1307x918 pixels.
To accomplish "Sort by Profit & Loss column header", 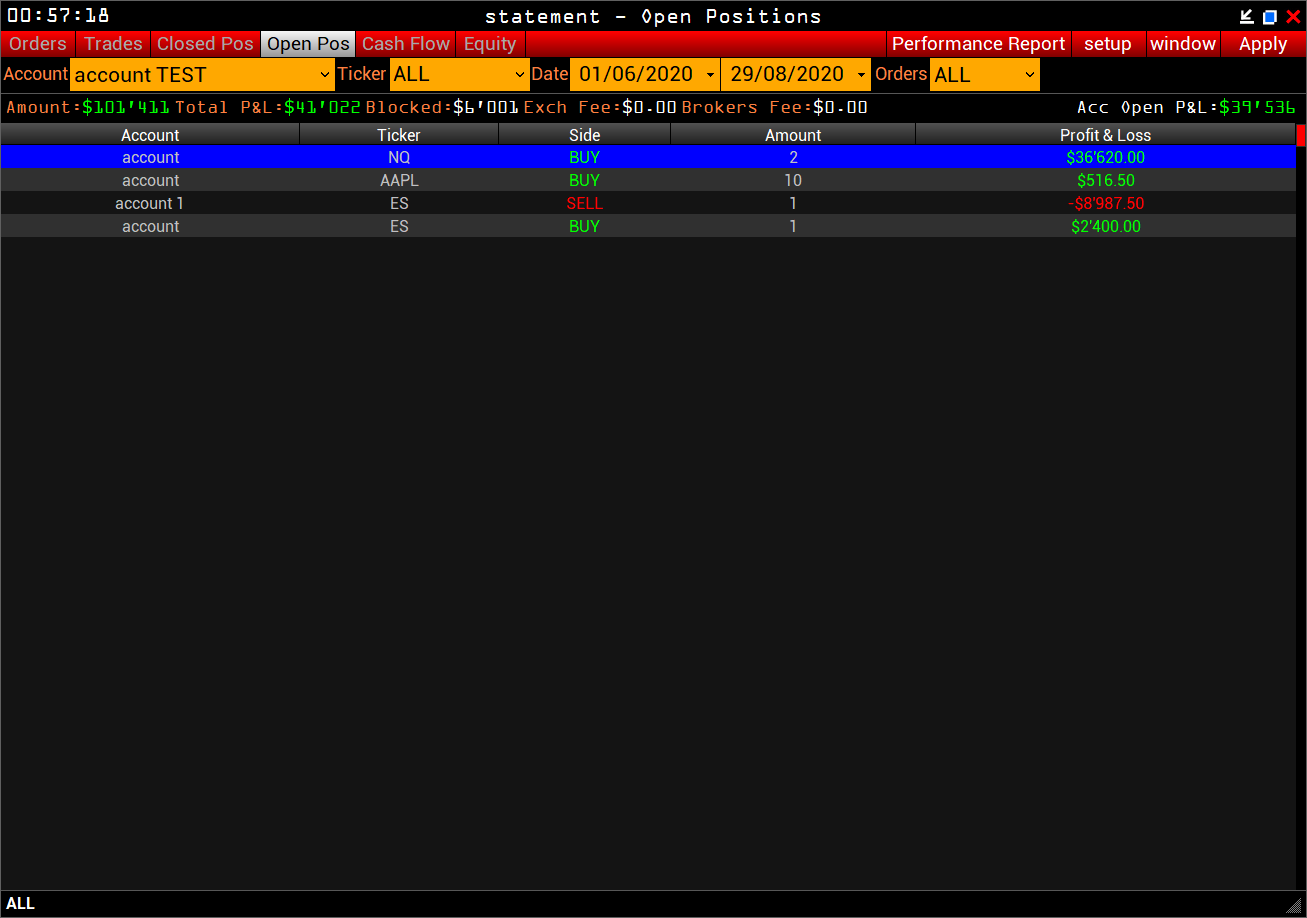I will [1105, 135].
